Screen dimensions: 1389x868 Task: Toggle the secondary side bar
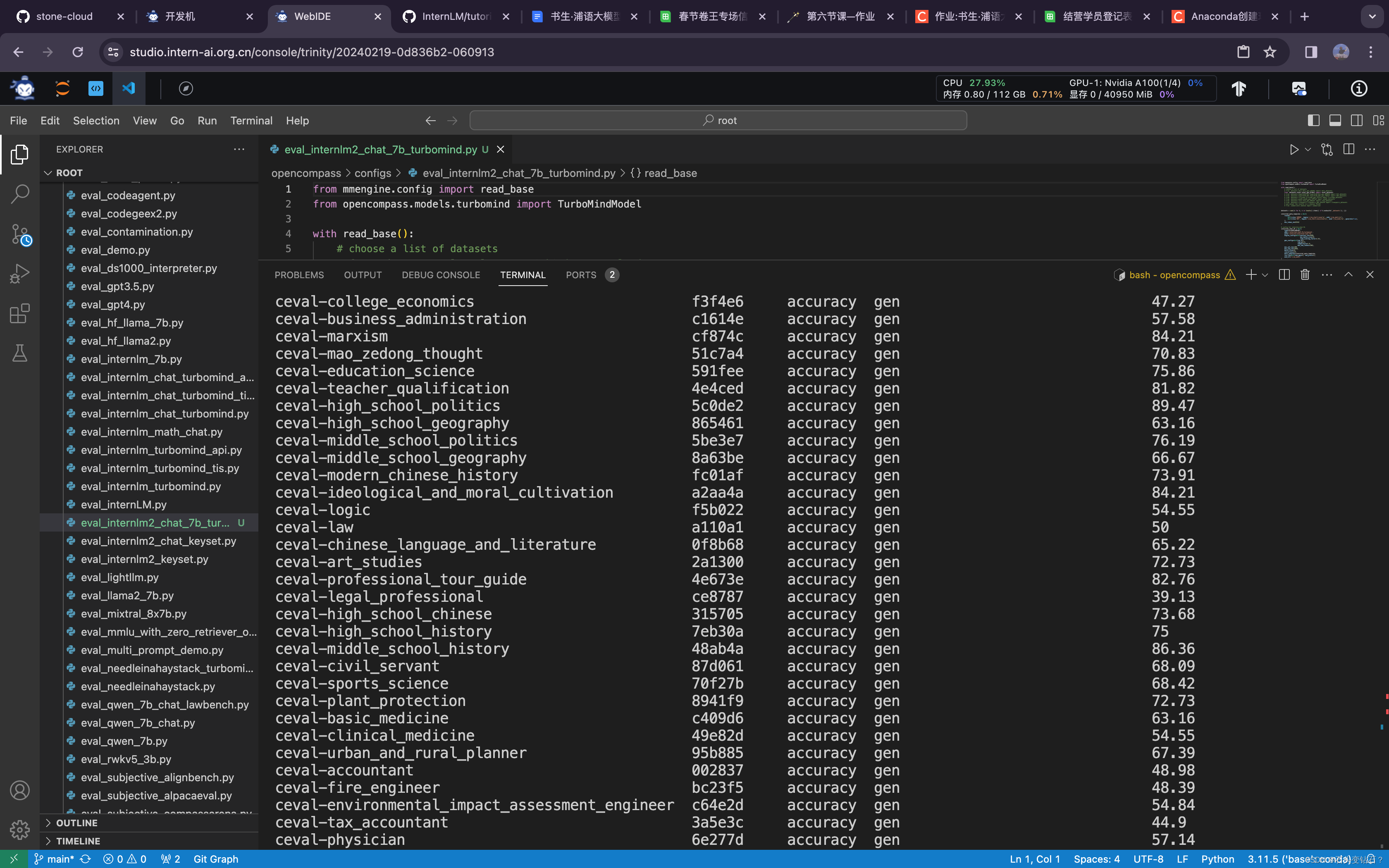click(1357, 120)
